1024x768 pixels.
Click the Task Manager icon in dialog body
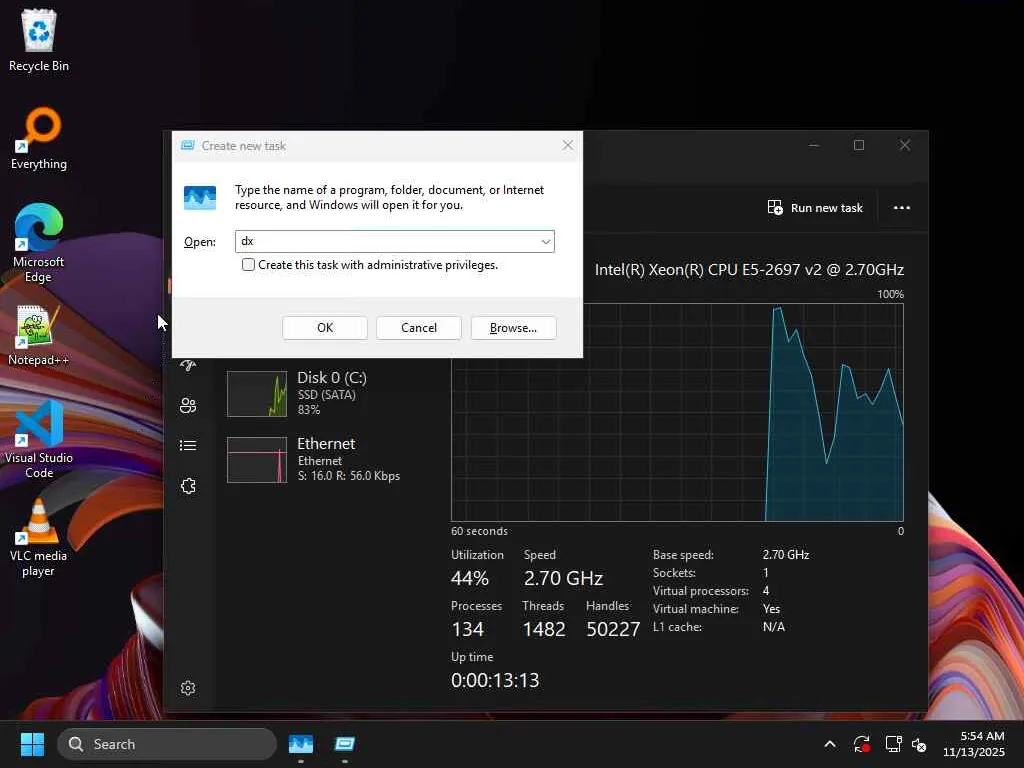(200, 197)
